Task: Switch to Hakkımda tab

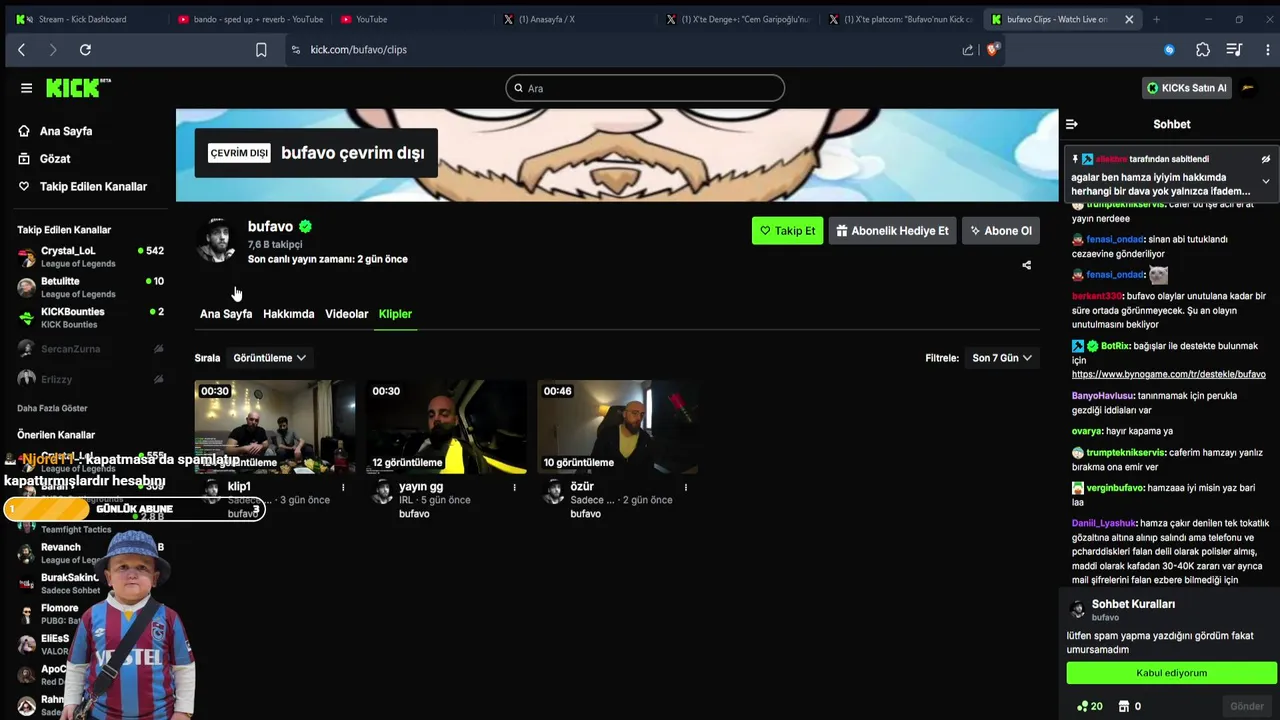Action: [288, 314]
